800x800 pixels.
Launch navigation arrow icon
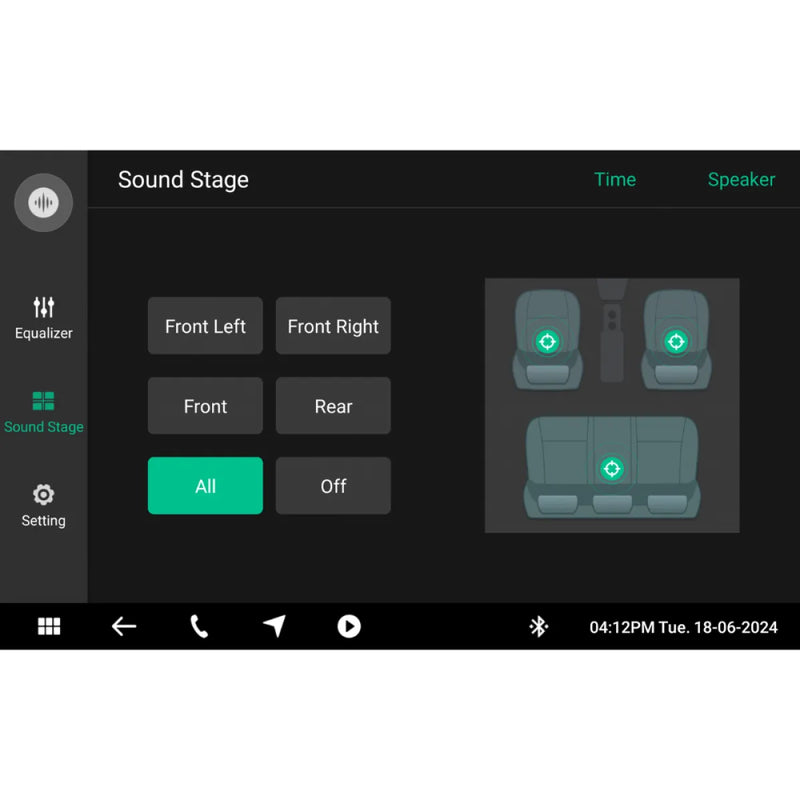[274, 626]
